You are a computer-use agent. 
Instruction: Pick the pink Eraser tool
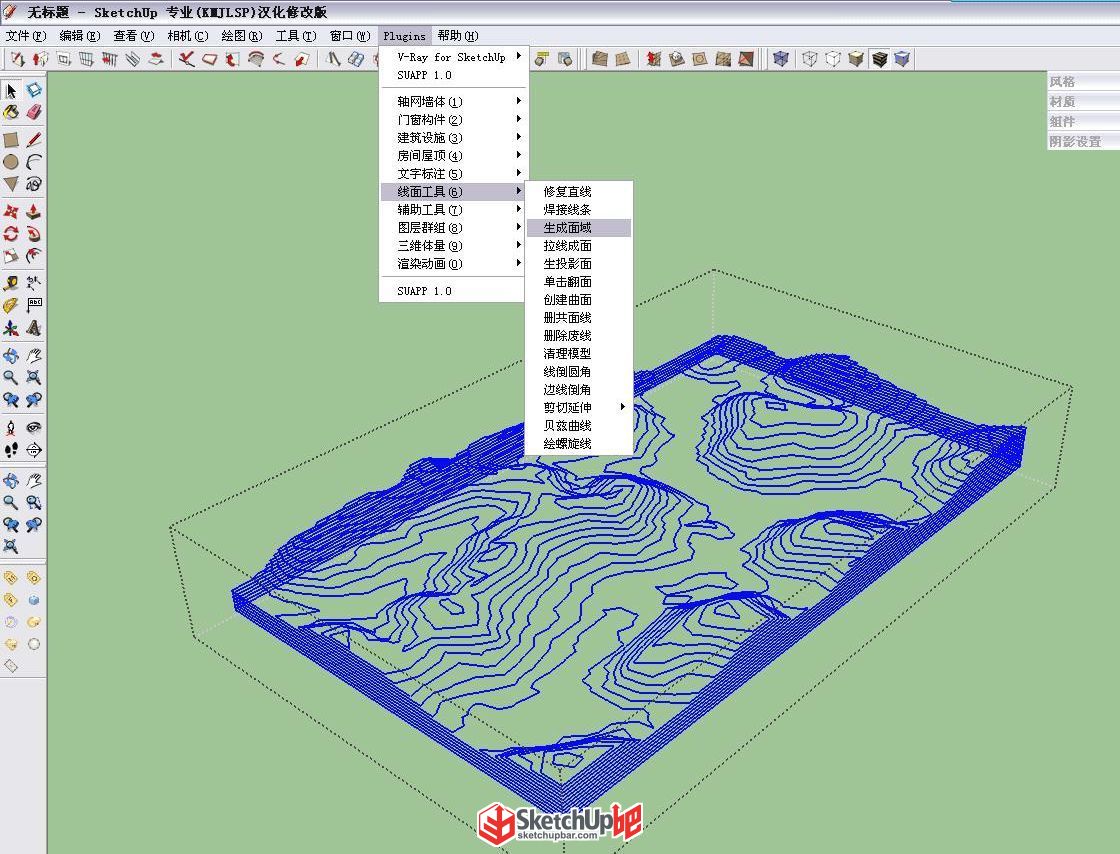[34, 113]
